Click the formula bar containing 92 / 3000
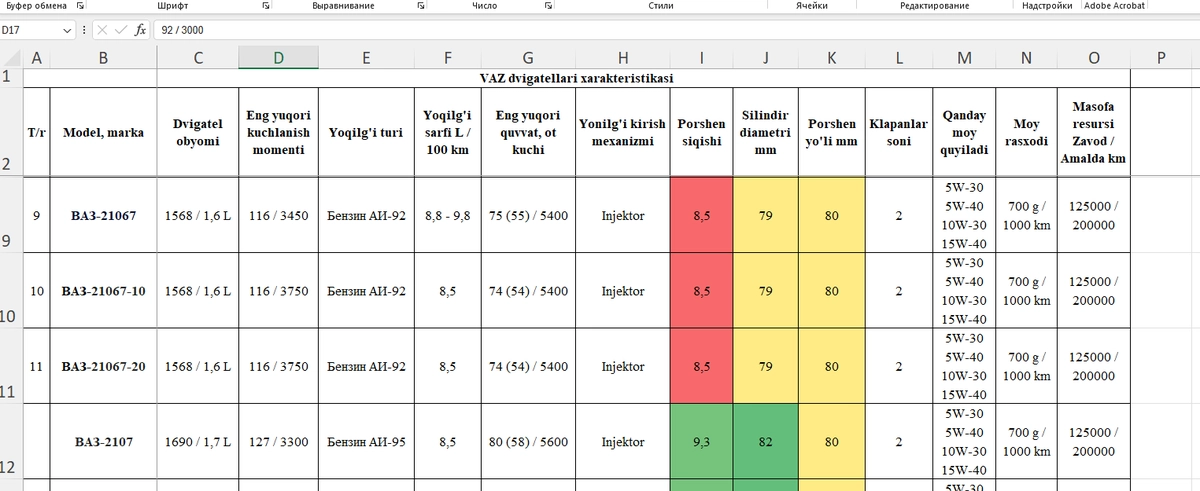The height and width of the screenshot is (491, 1200). (675, 31)
